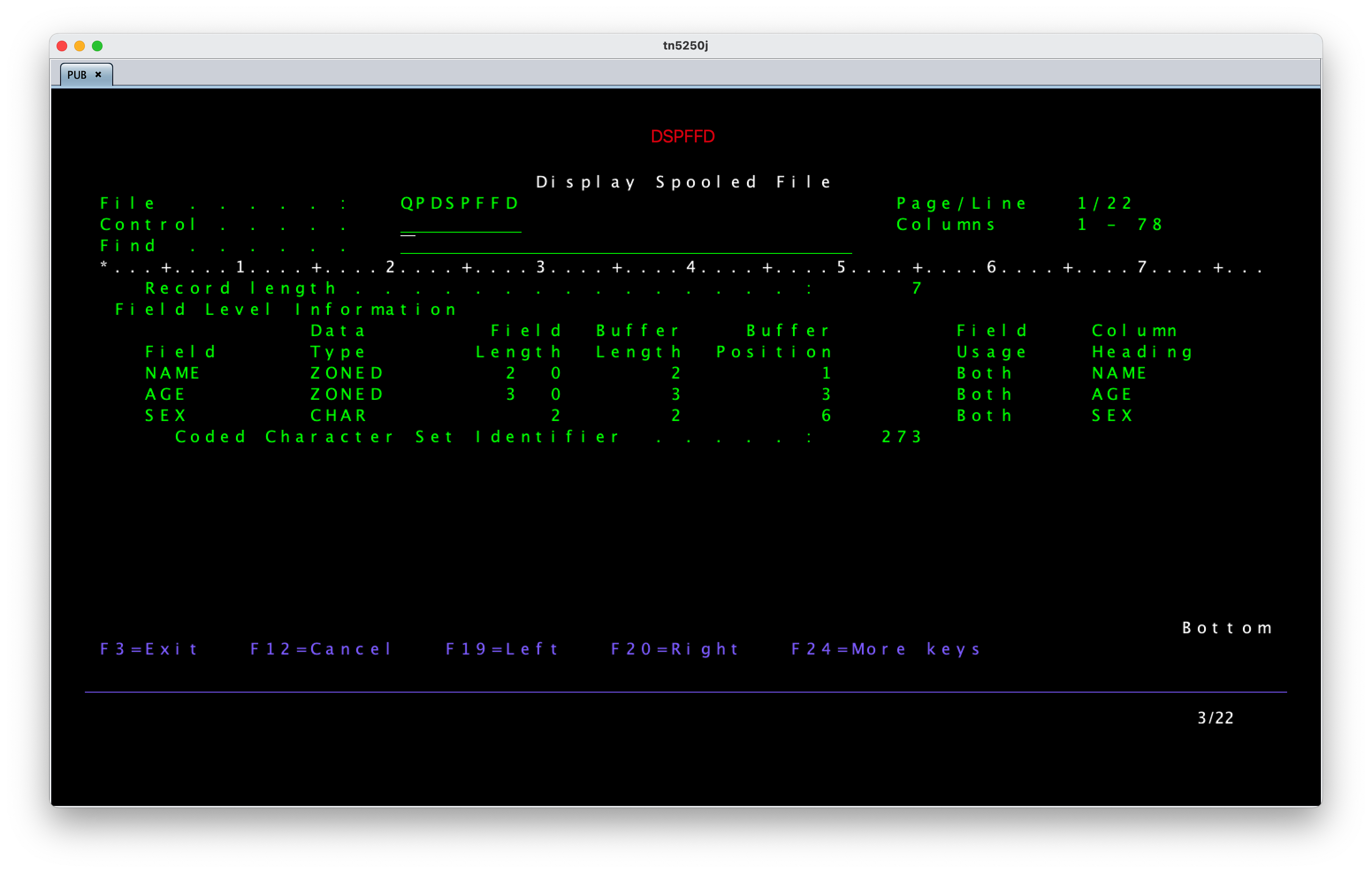Click Both usage in NAME row
1372x873 pixels.
(x=984, y=373)
